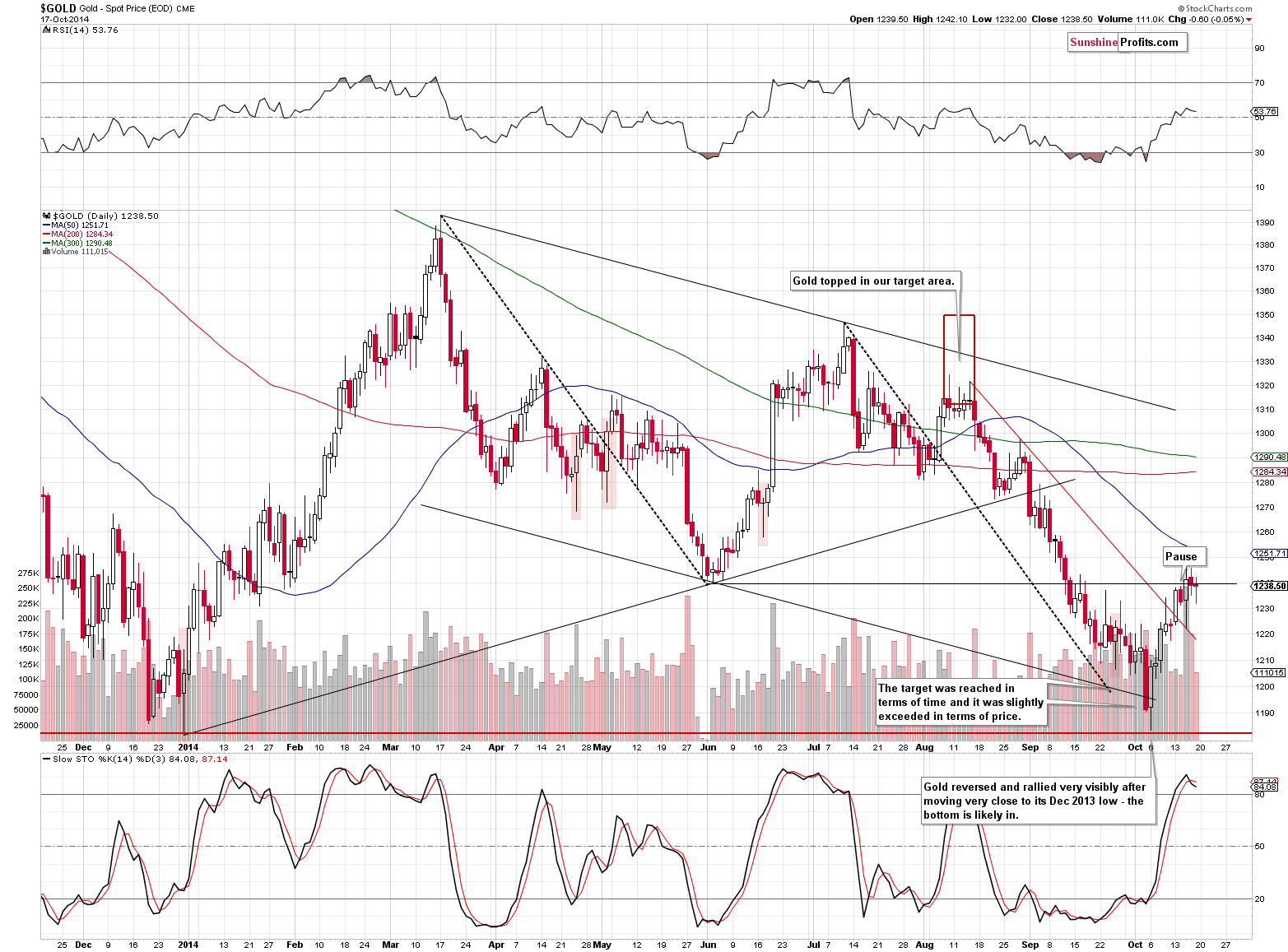Click the 1290.48 price tag on the axis
Viewport: 1288px width, 952px height.
pos(1269,457)
